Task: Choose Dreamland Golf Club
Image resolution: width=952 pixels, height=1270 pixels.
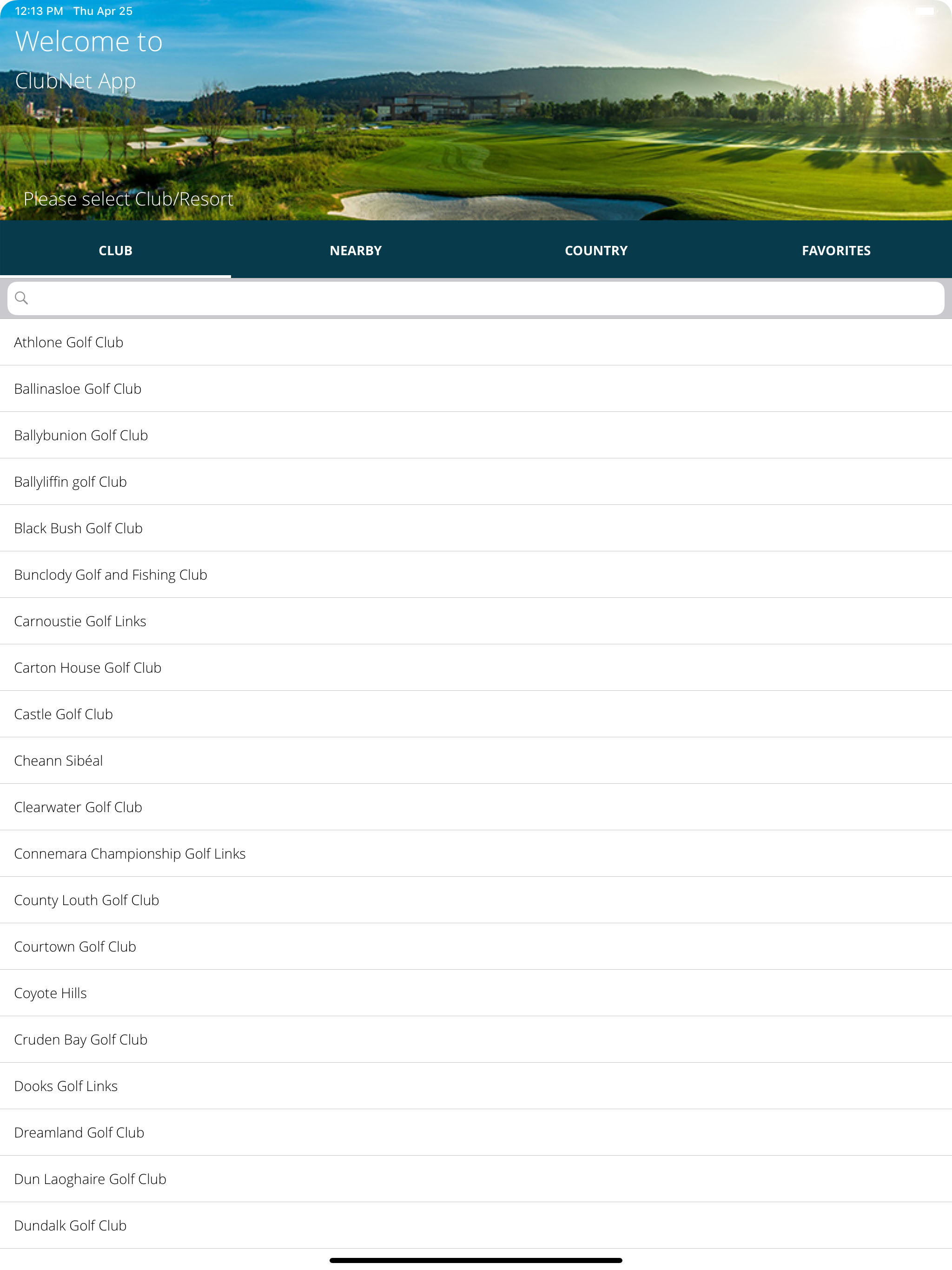Action: coord(476,1133)
